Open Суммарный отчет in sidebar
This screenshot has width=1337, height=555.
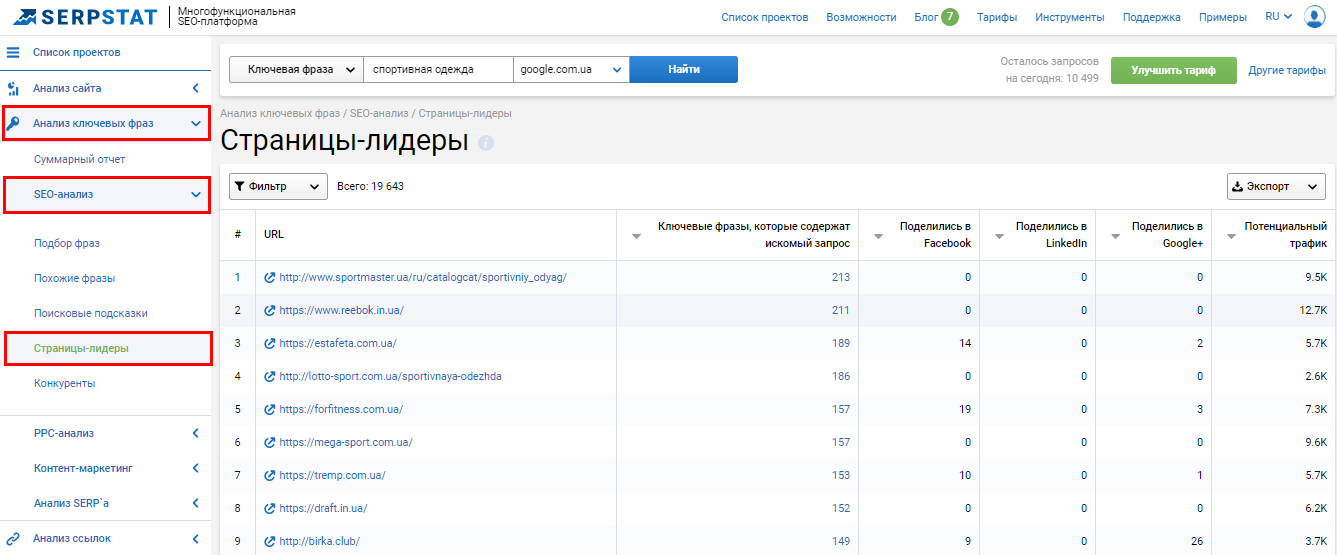pos(79,159)
